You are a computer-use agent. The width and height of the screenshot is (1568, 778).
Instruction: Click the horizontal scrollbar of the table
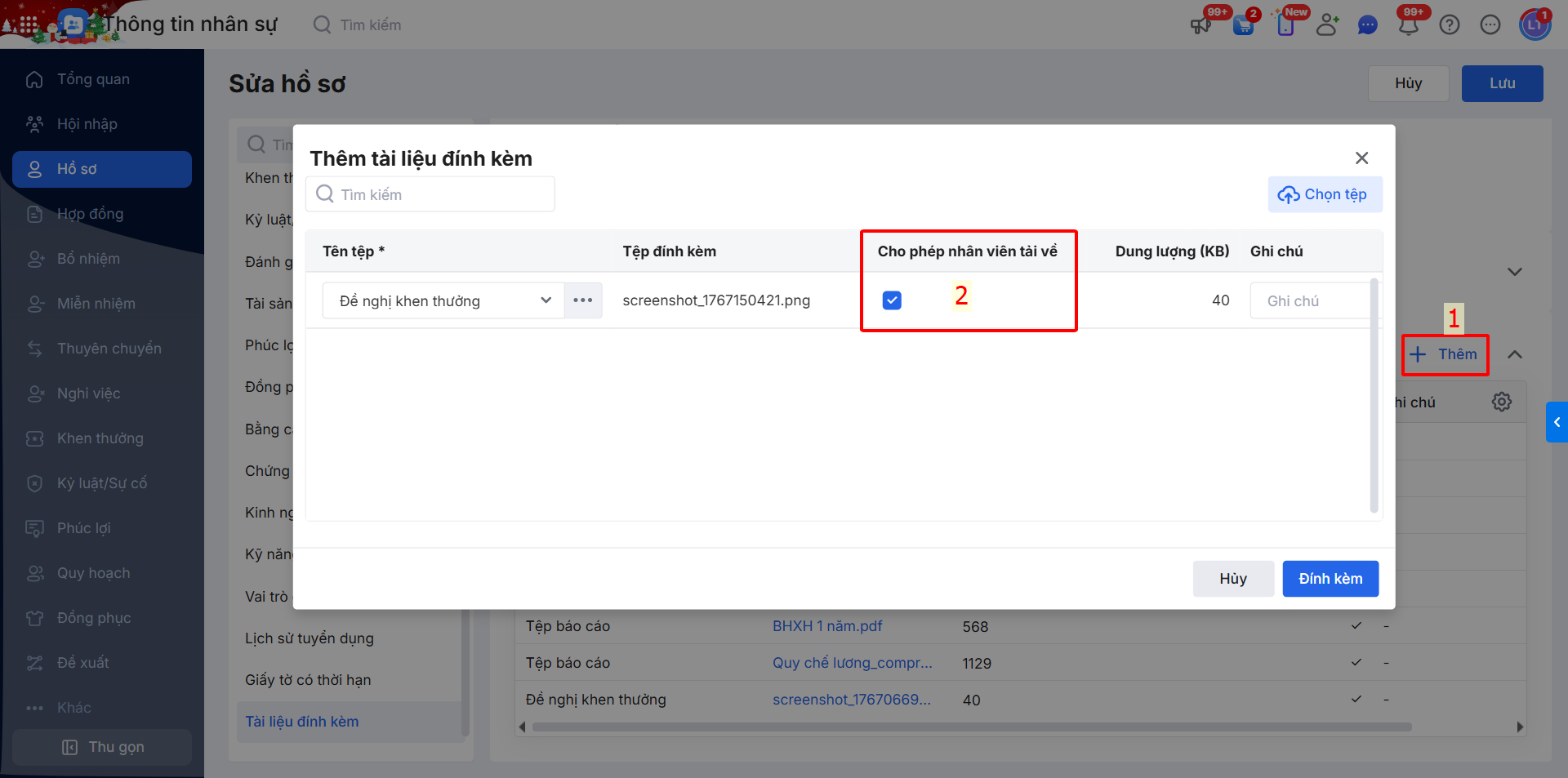pyautogui.click(x=972, y=727)
